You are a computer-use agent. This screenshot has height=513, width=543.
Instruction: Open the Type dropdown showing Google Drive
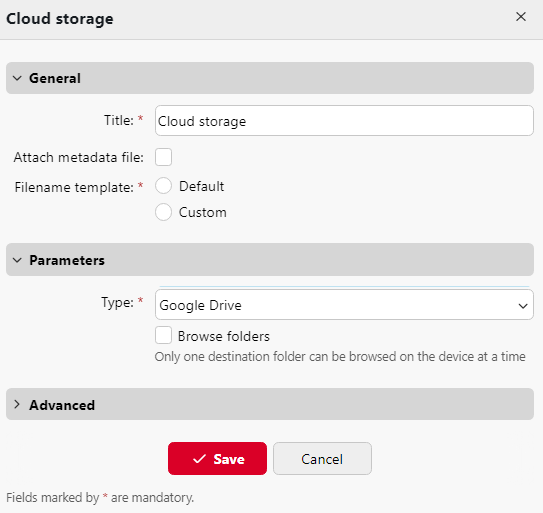coord(344,305)
